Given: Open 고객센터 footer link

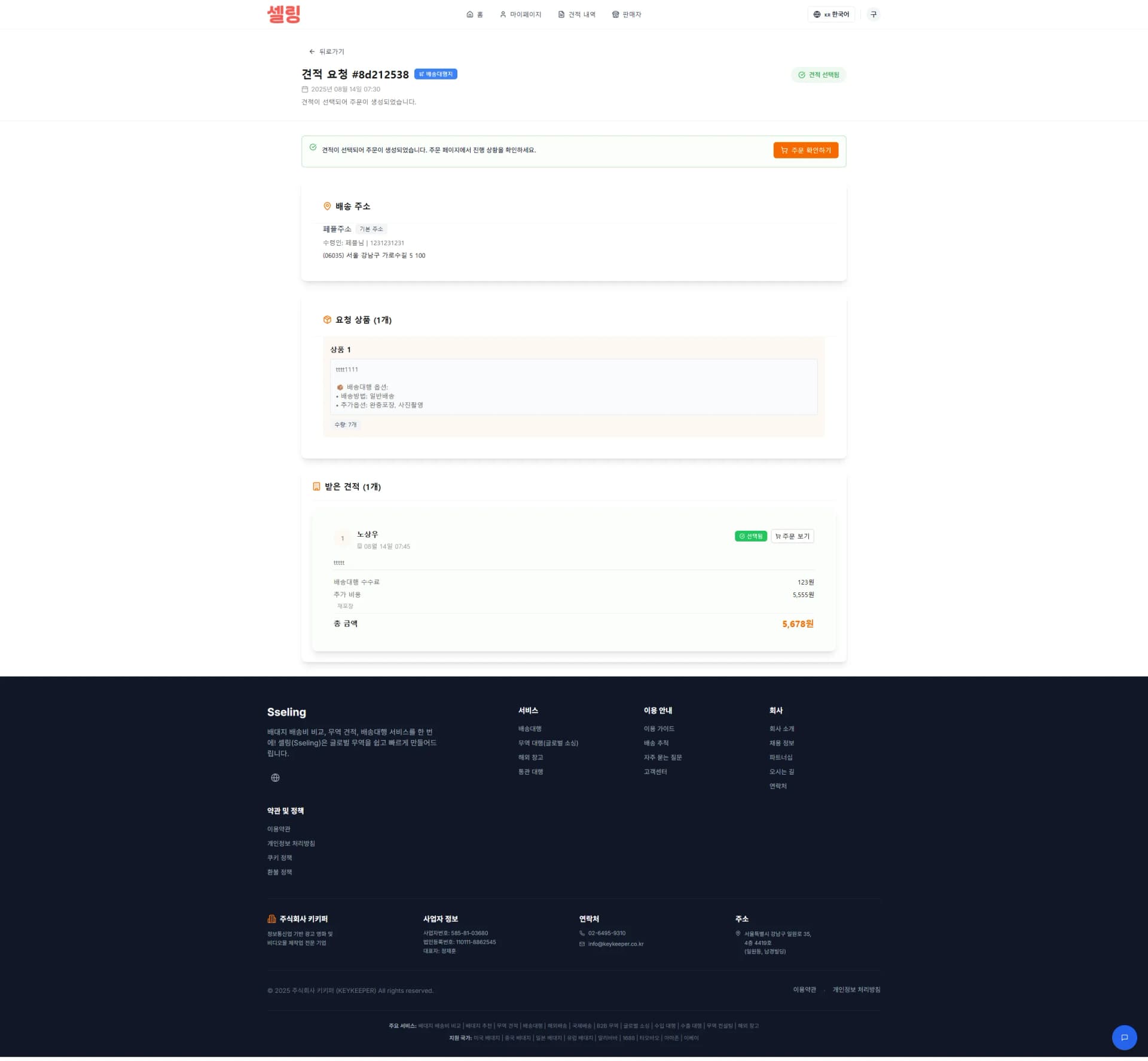Looking at the screenshot, I should pos(655,772).
